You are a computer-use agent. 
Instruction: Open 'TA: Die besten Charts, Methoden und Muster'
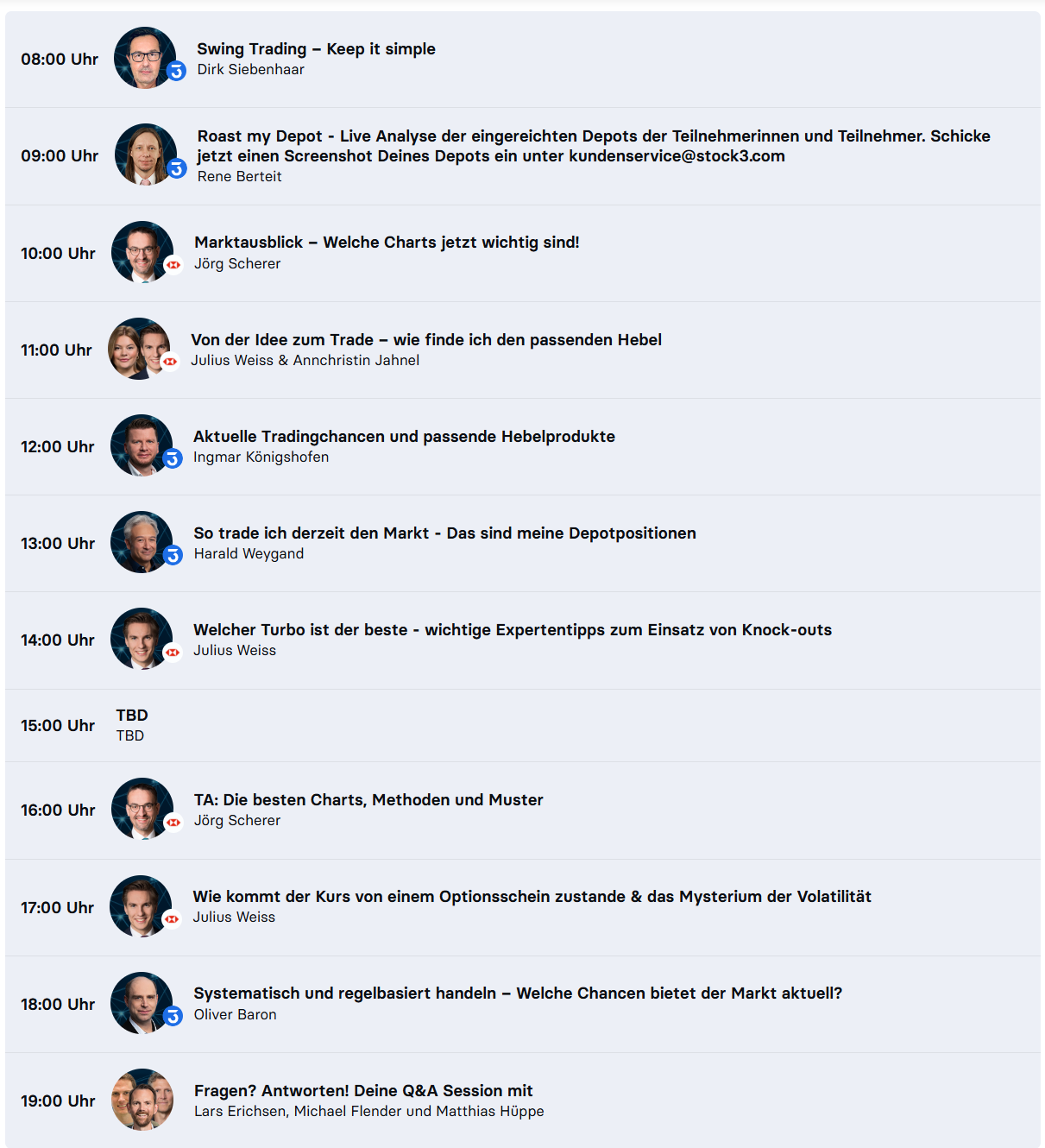click(368, 800)
